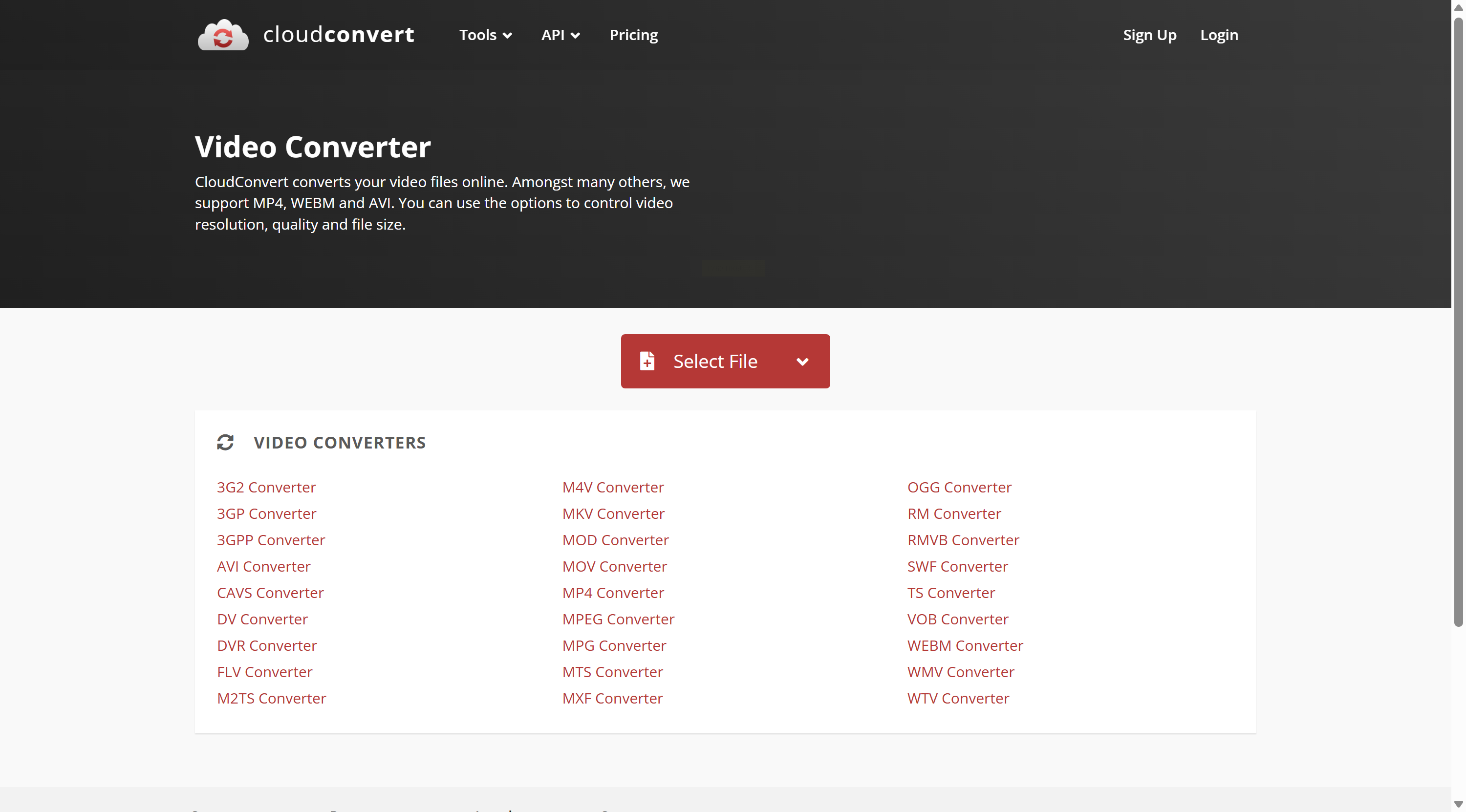This screenshot has width=1466, height=812.
Task: Open the MP4 Converter link
Action: pyautogui.click(x=613, y=593)
